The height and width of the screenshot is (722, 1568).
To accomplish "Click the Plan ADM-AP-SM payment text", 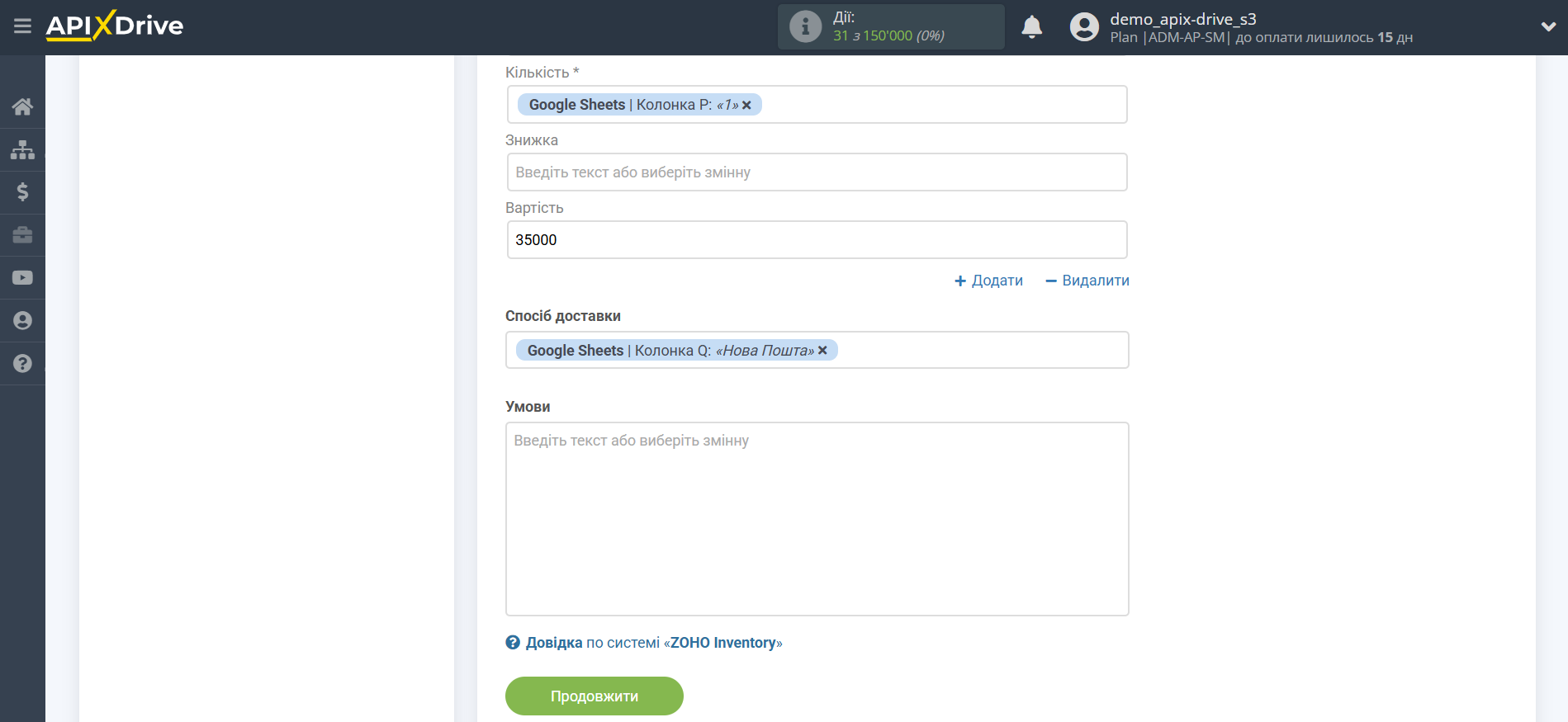I will [1261, 38].
